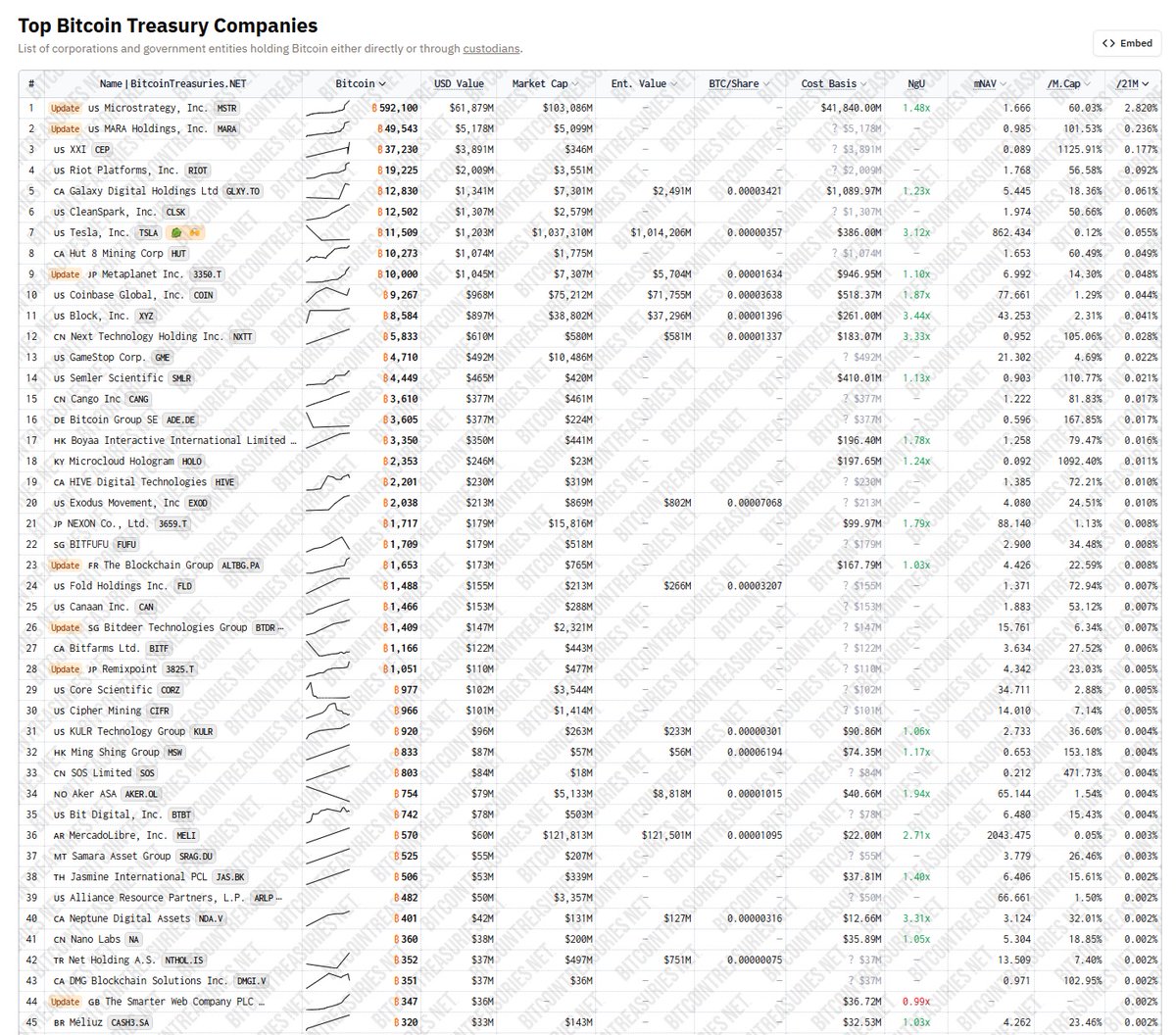Screen dimensions: 1176x1035
Task: Open the XXI company link
Action: coord(77,149)
